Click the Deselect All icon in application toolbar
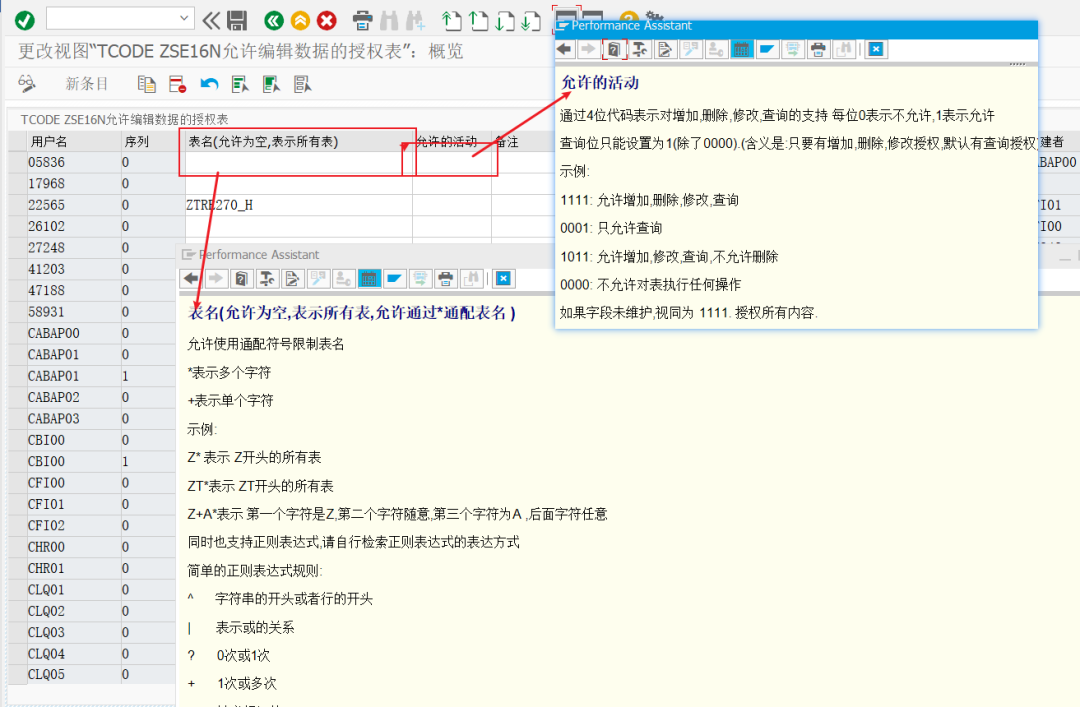This screenshot has width=1080, height=707. coord(302,84)
